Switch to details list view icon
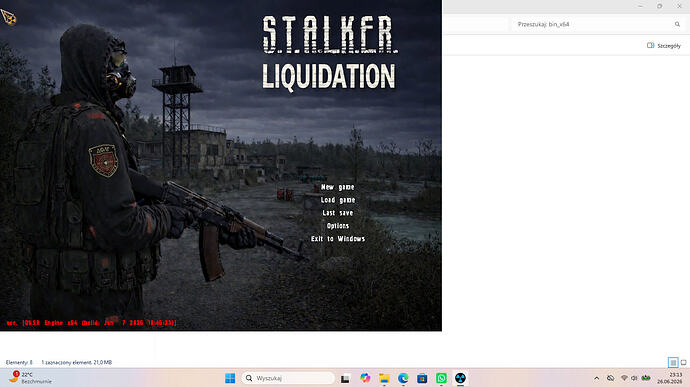Viewport: 690px width, 387px height. (x=673, y=362)
